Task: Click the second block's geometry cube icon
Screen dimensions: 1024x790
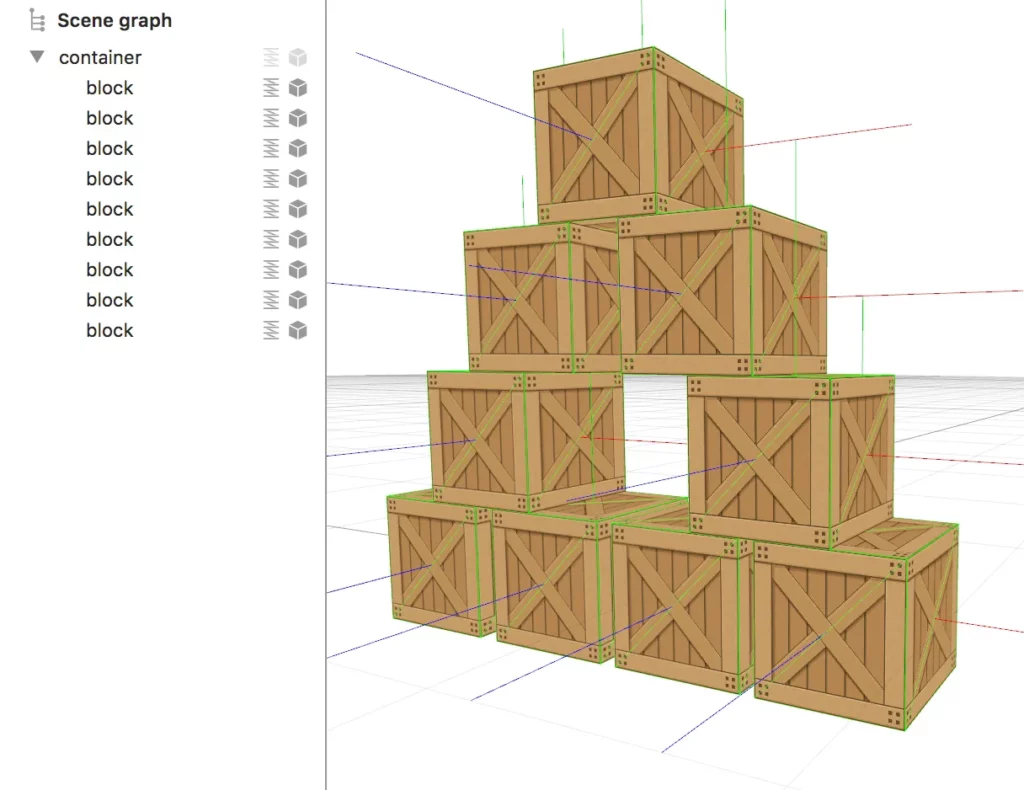Action: coord(298,118)
